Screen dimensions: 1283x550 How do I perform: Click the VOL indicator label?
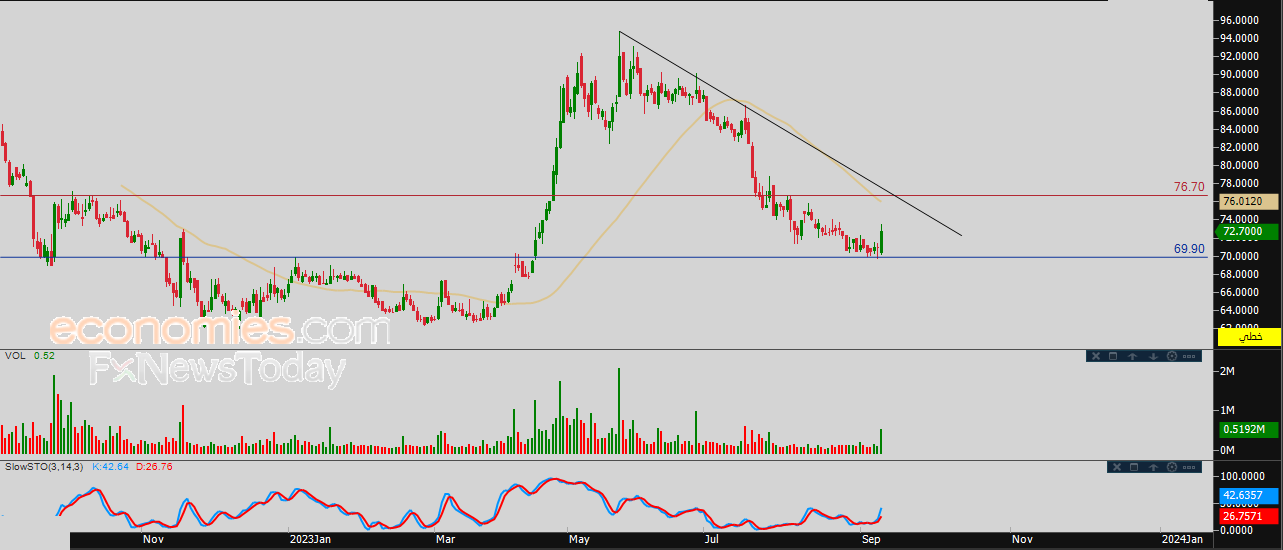point(15,355)
